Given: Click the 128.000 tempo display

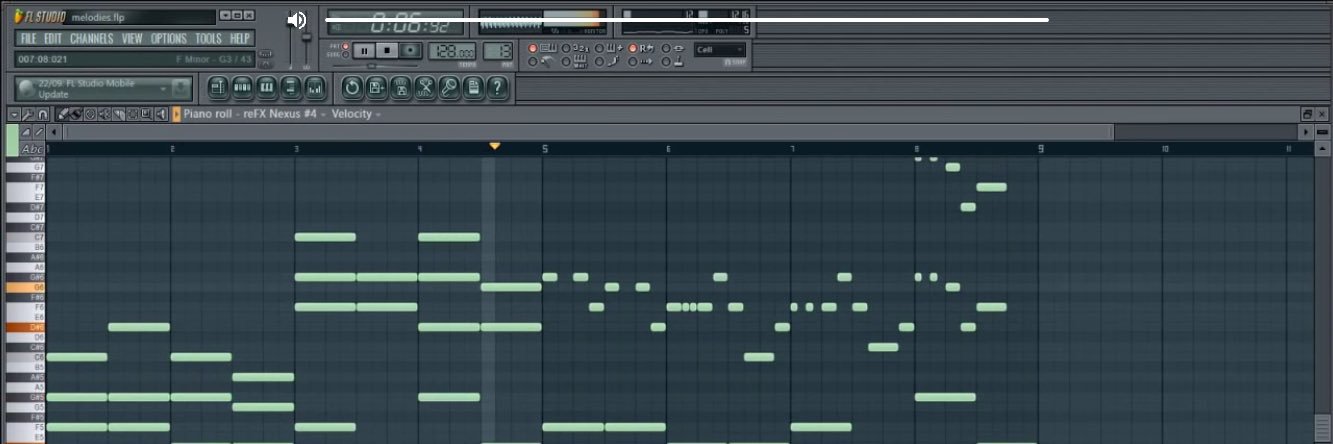Looking at the screenshot, I should click(452, 51).
